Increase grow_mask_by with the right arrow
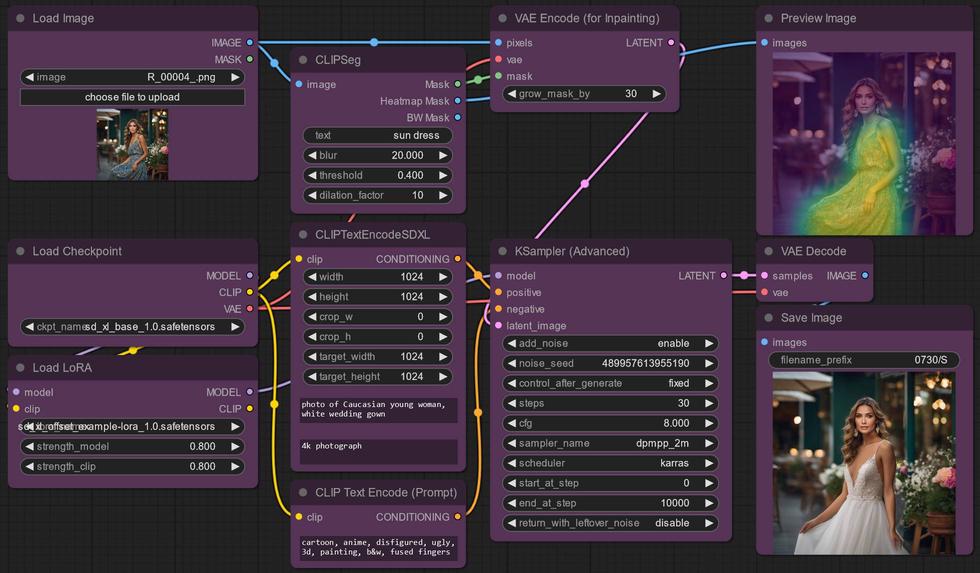 coord(656,94)
